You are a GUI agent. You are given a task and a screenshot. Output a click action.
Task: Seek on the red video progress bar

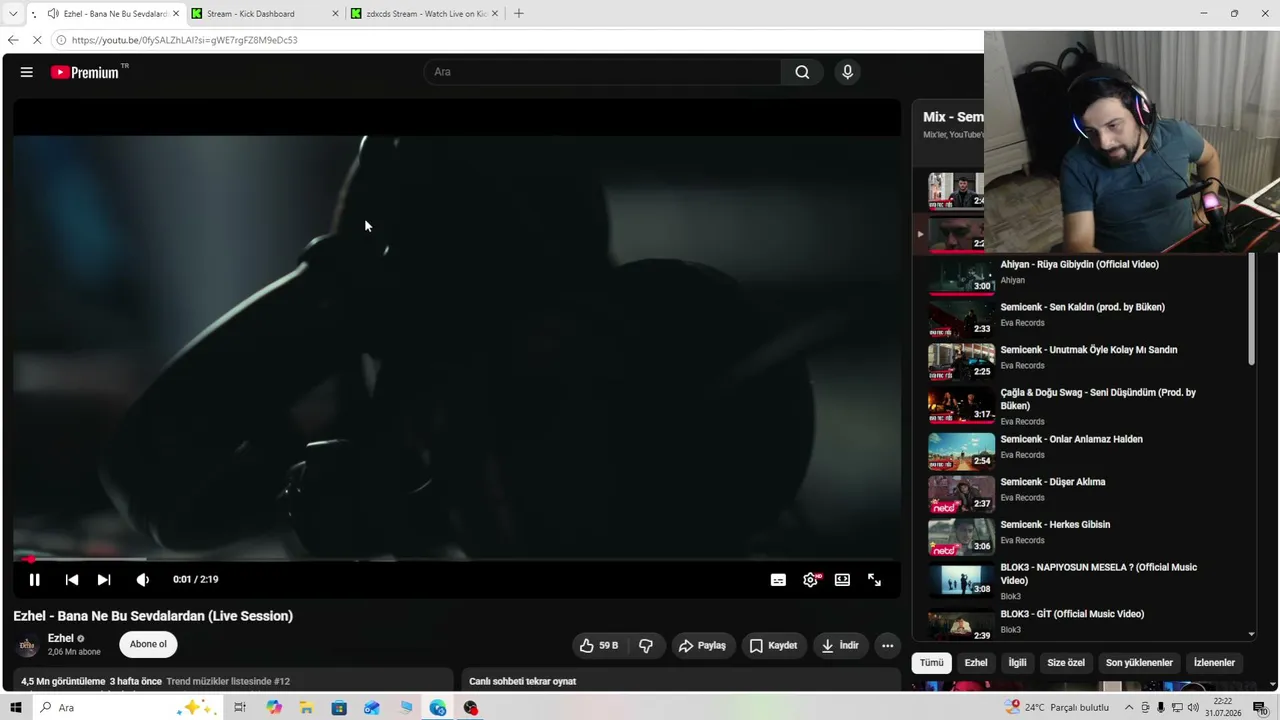(x=457, y=559)
